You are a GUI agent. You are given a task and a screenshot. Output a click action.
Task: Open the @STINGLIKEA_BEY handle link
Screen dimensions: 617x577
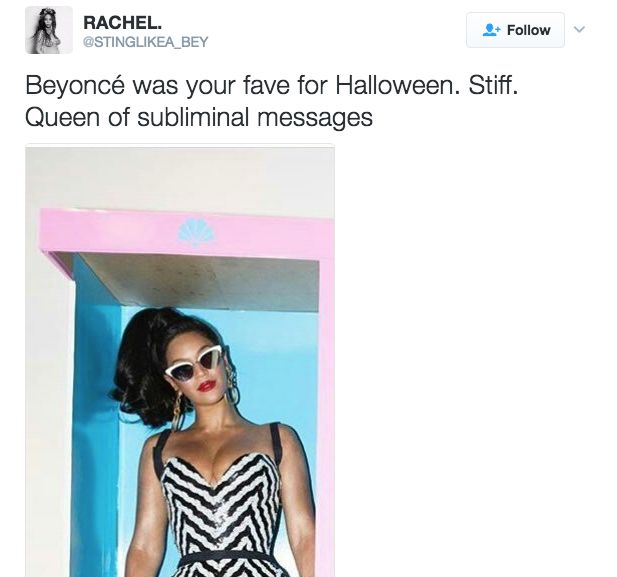(146, 42)
